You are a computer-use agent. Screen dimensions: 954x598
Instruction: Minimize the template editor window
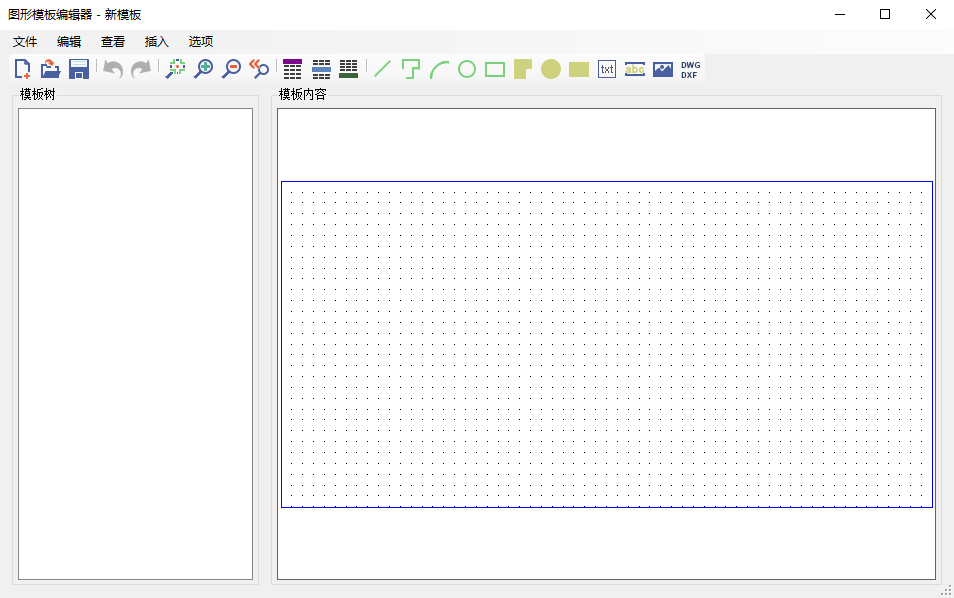point(840,14)
